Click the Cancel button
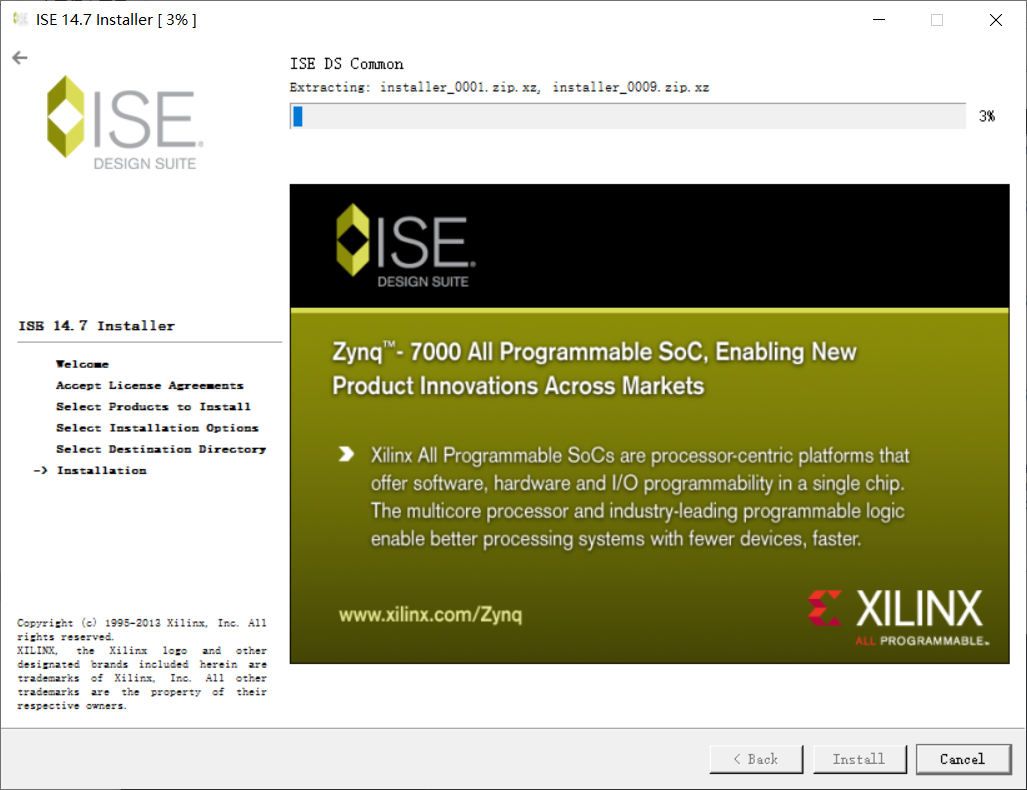Image resolution: width=1027 pixels, height=790 pixels. click(963, 759)
